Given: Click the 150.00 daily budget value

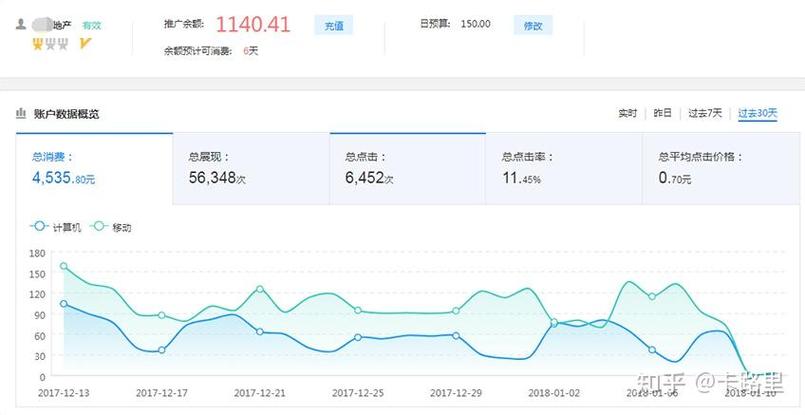Looking at the screenshot, I should tap(475, 24).
